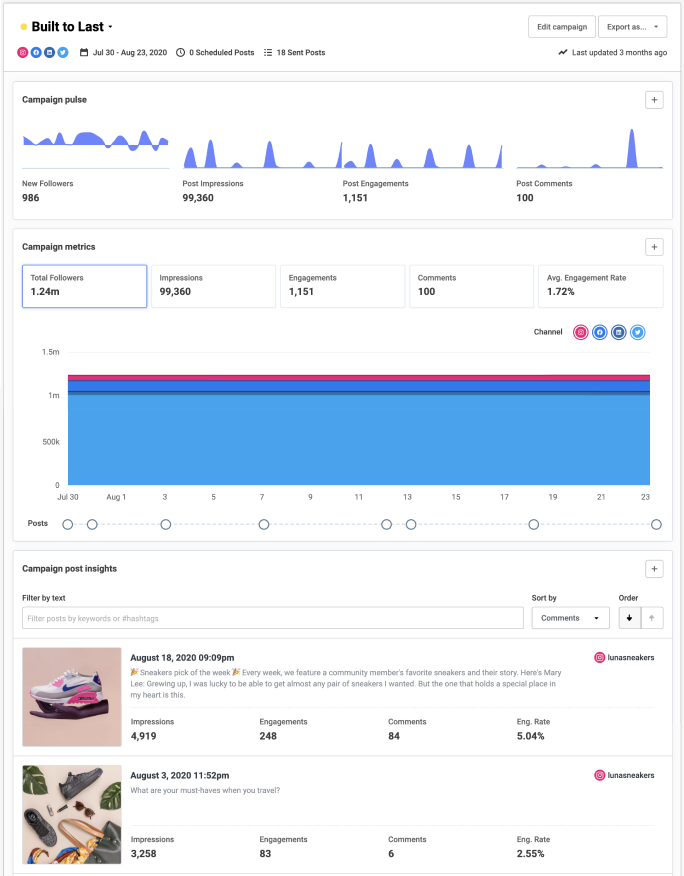
Task: Click the Jul 30 - Aug 23, 2020 date range
Action: point(130,53)
